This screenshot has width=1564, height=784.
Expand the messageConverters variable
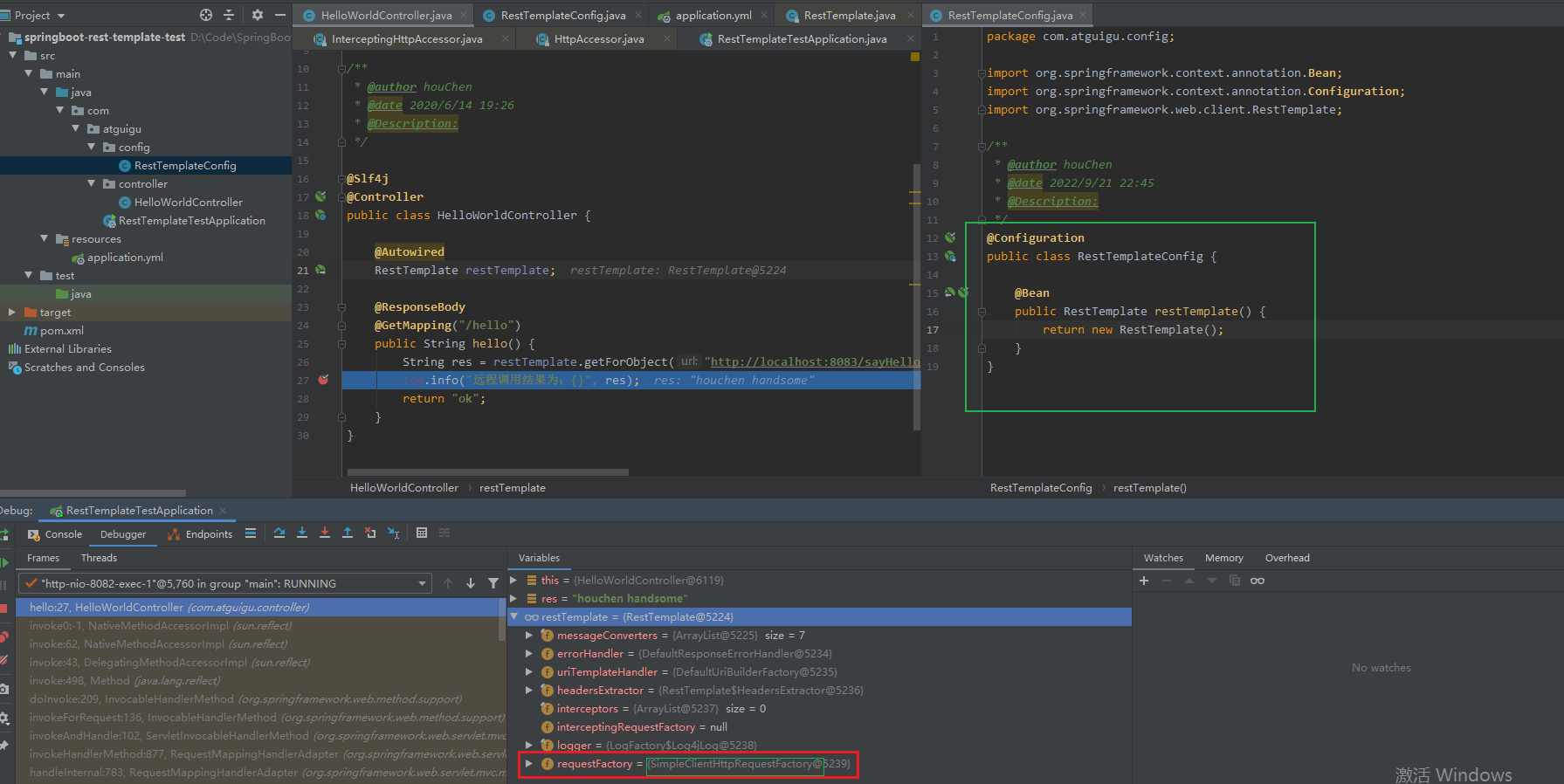click(528, 635)
